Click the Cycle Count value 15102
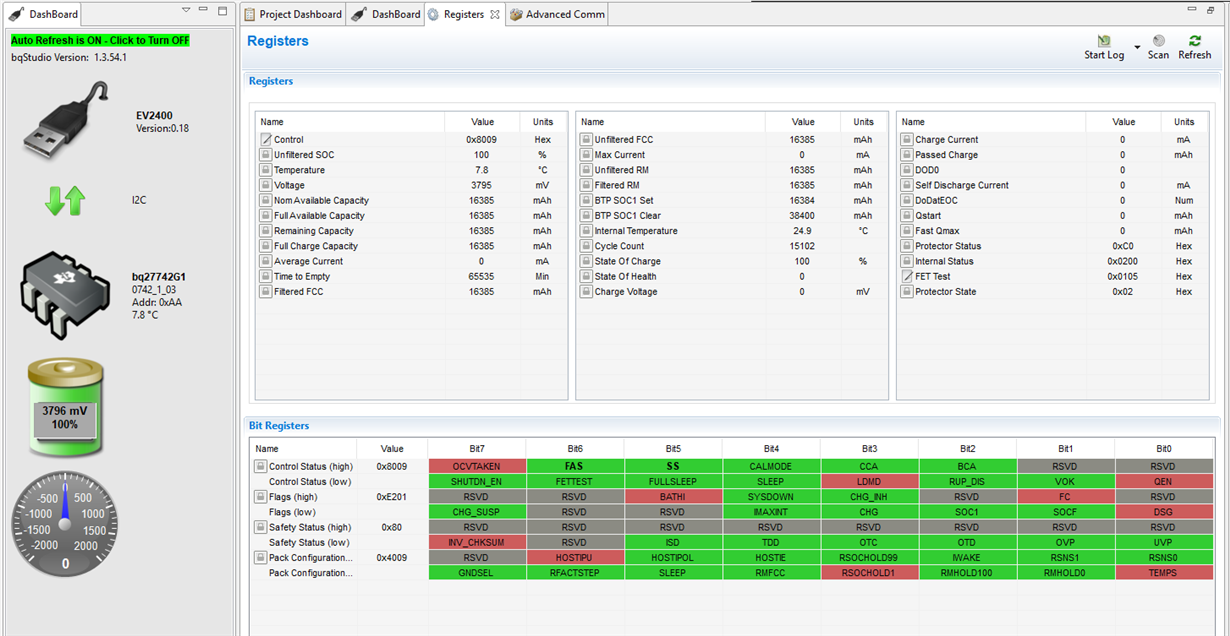 802,246
